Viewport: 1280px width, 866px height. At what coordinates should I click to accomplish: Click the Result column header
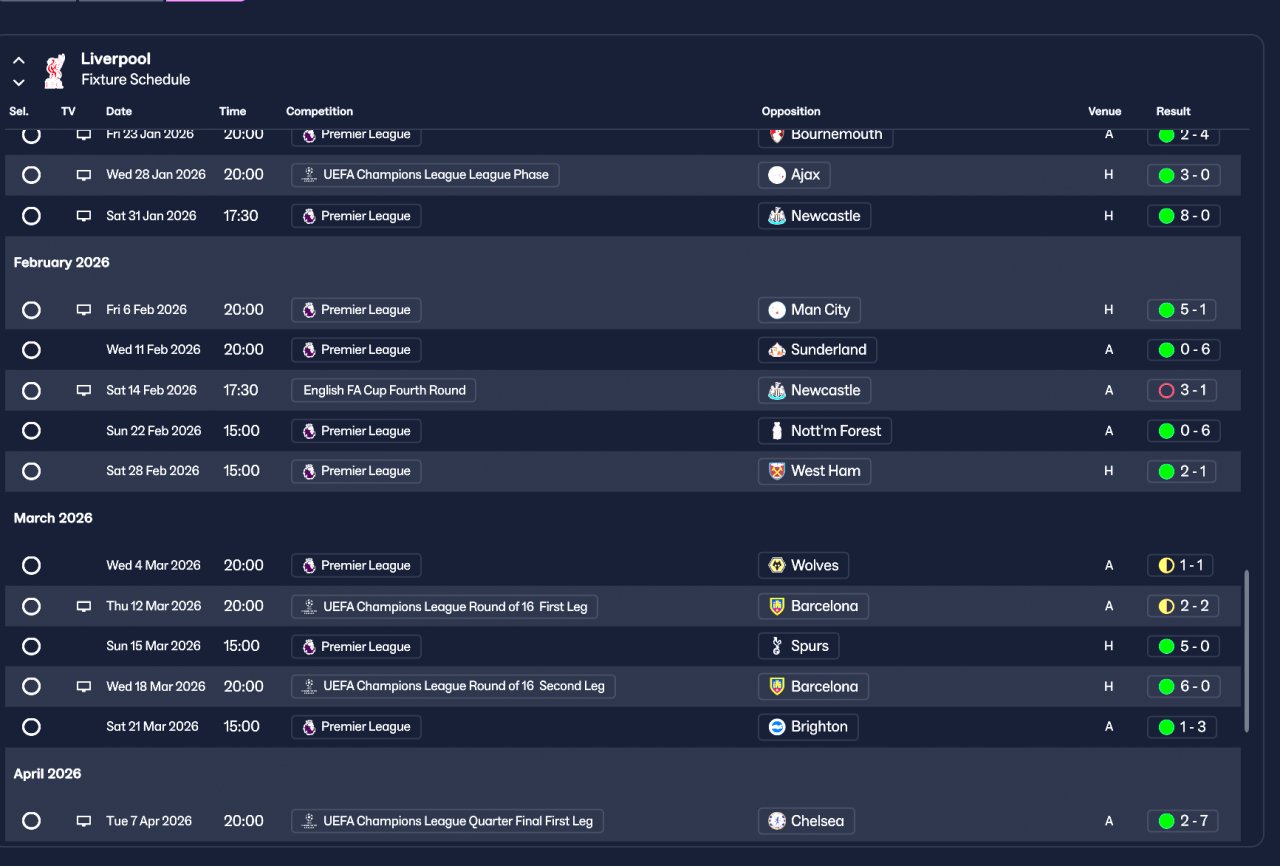[x=1173, y=111]
